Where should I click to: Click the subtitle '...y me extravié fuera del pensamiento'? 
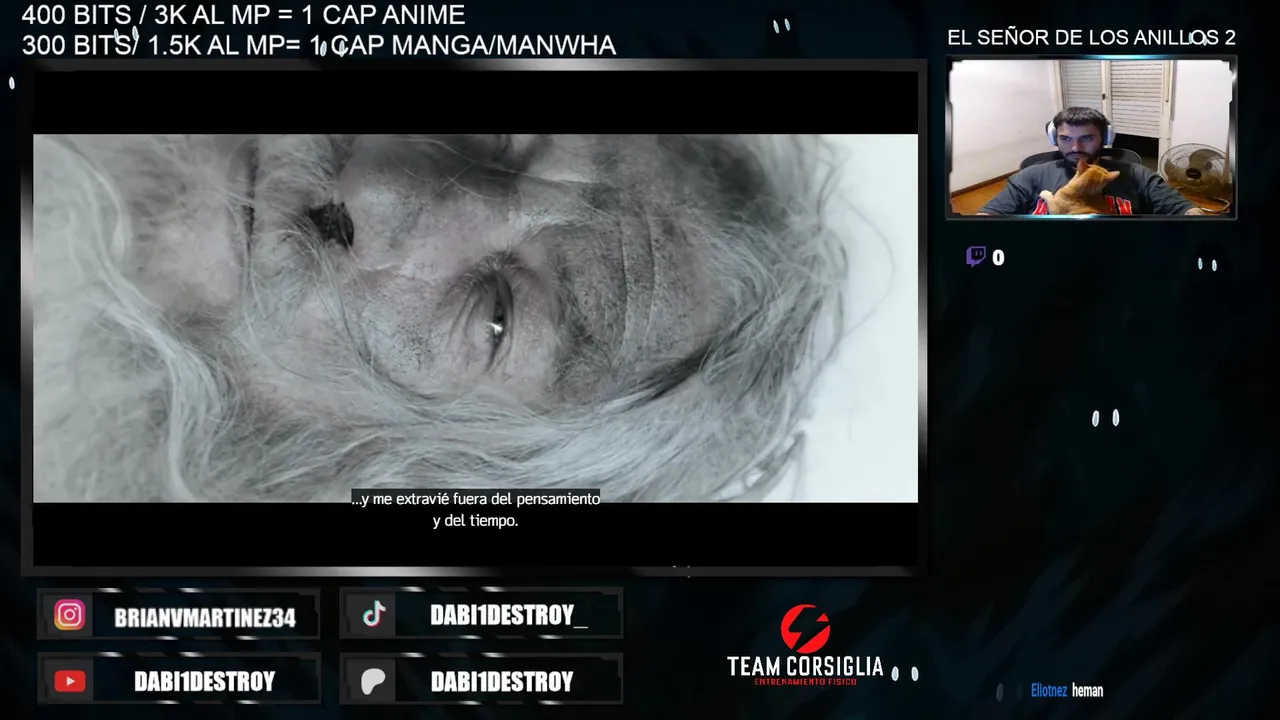[475, 498]
